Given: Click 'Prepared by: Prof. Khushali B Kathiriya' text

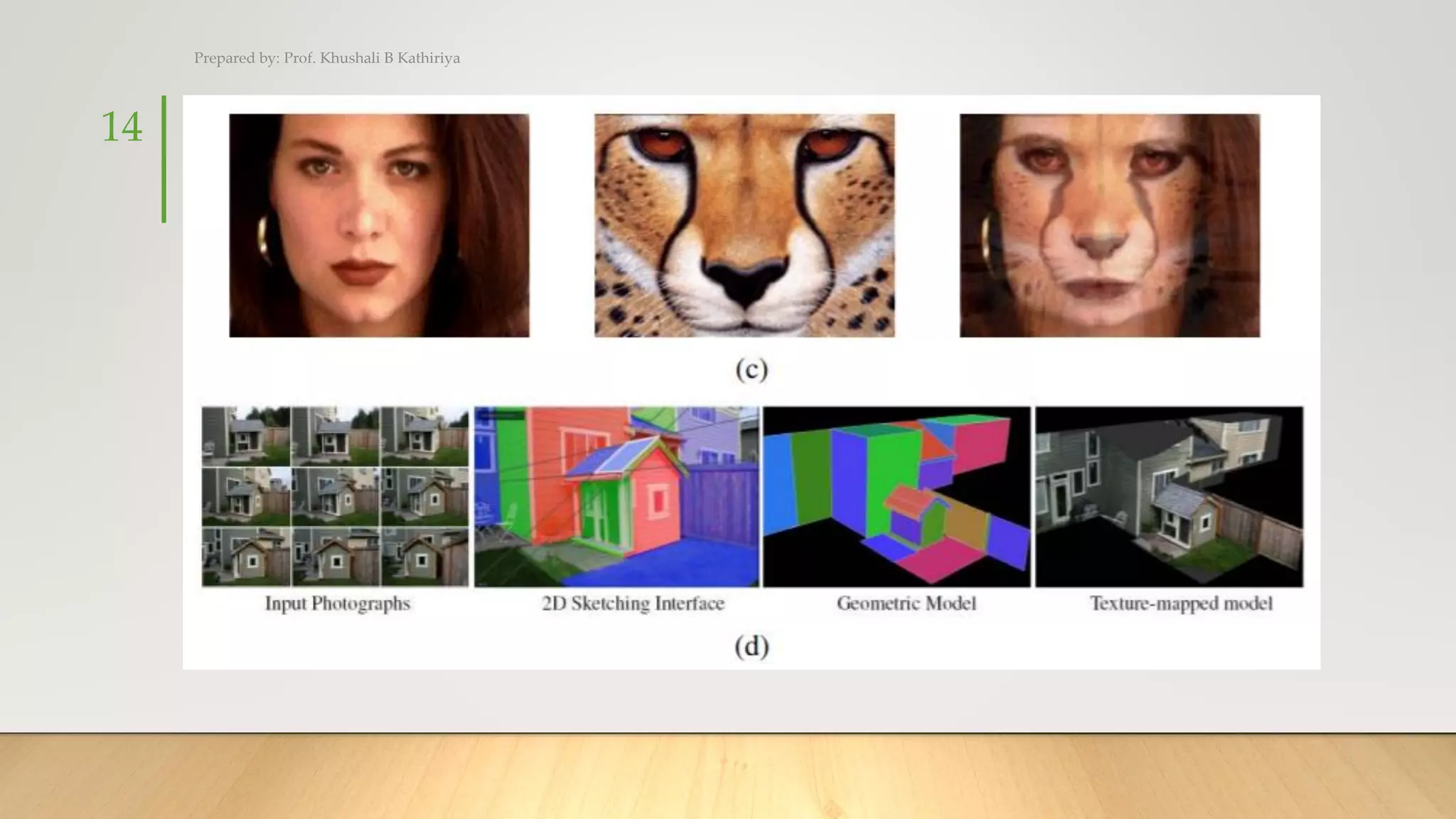Looking at the screenshot, I should click(x=327, y=58).
